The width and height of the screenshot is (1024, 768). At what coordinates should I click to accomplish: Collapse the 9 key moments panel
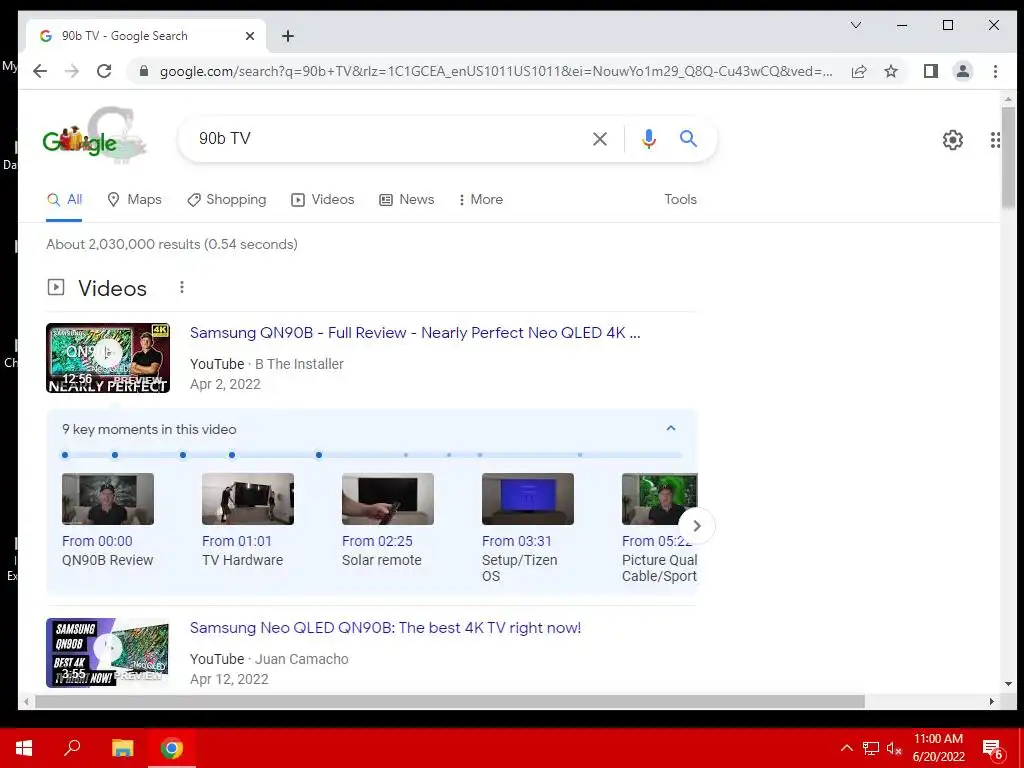click(671, 428)
